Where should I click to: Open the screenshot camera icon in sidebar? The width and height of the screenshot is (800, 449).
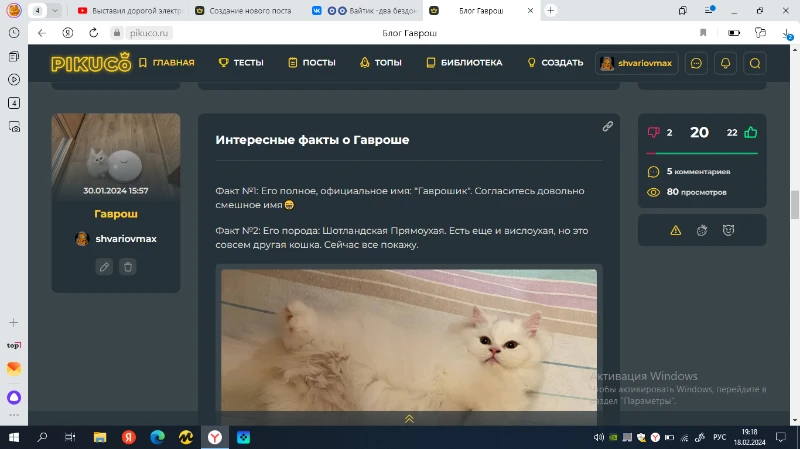pyautogui.click(x=14, y=127)
